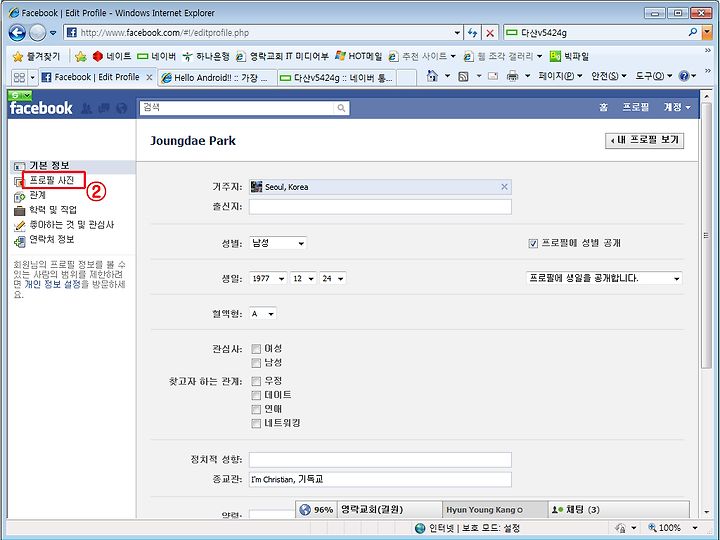Click the 정치적 성향 input field
The width and height of the screenshot is (720, 540).
pyautogui.click(x=380, y=460)
